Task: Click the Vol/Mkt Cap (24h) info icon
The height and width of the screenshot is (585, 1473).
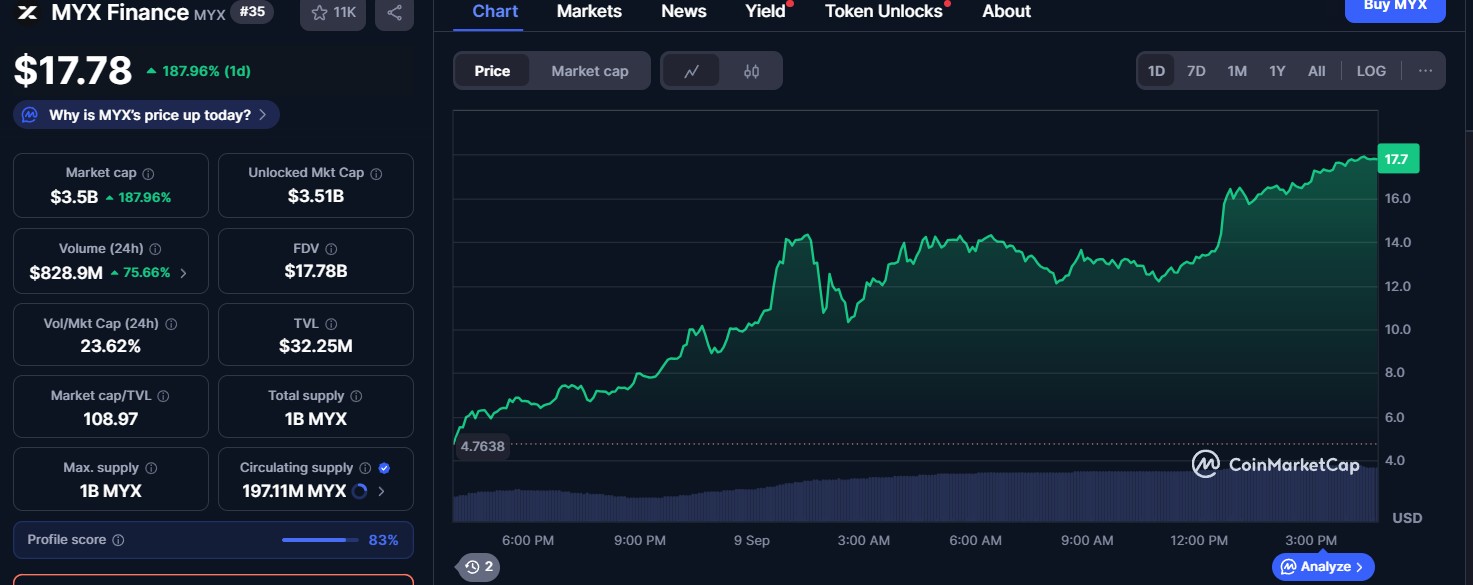Action: 171,324
